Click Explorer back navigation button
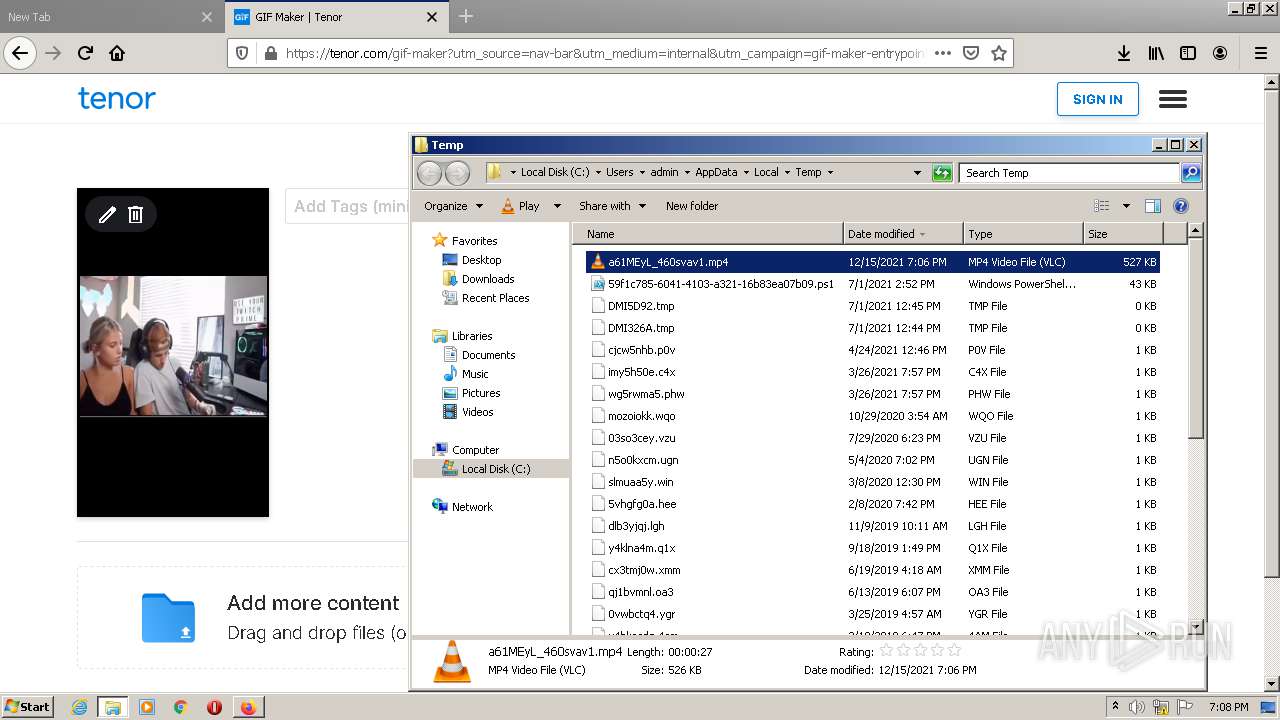This screenshot has height=720, width=1280. point(429,173)
